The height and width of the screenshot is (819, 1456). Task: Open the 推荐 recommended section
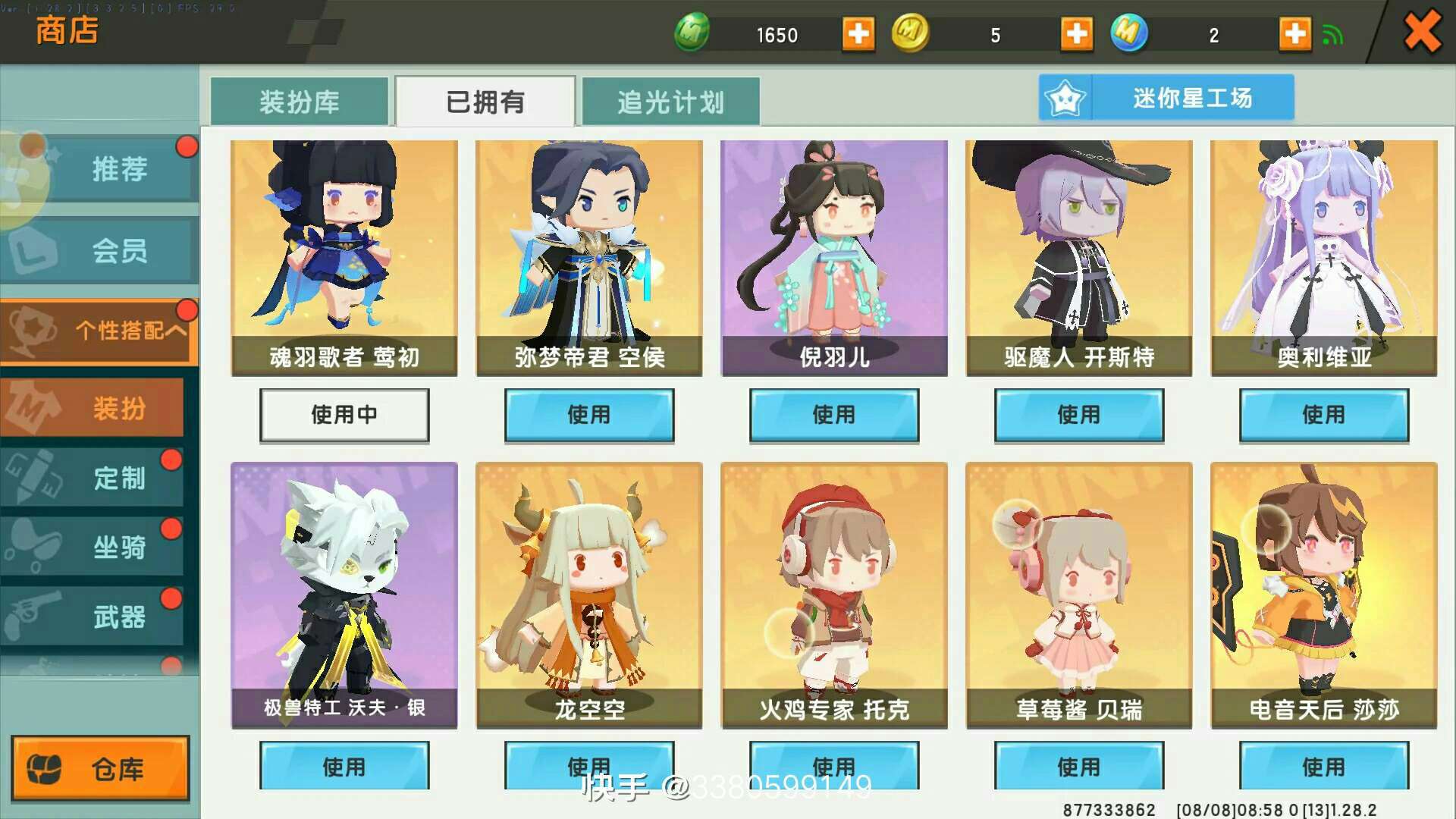tap(99, 168)
